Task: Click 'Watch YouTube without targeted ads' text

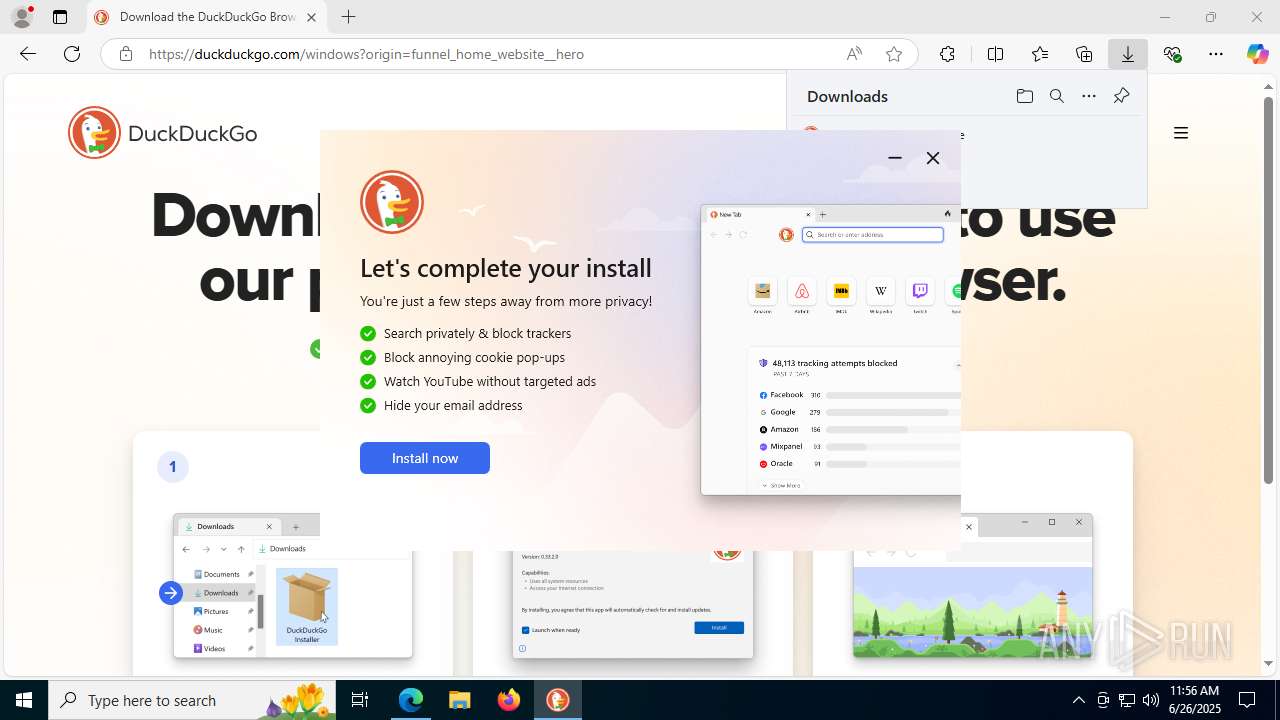Action: point(489,381)
